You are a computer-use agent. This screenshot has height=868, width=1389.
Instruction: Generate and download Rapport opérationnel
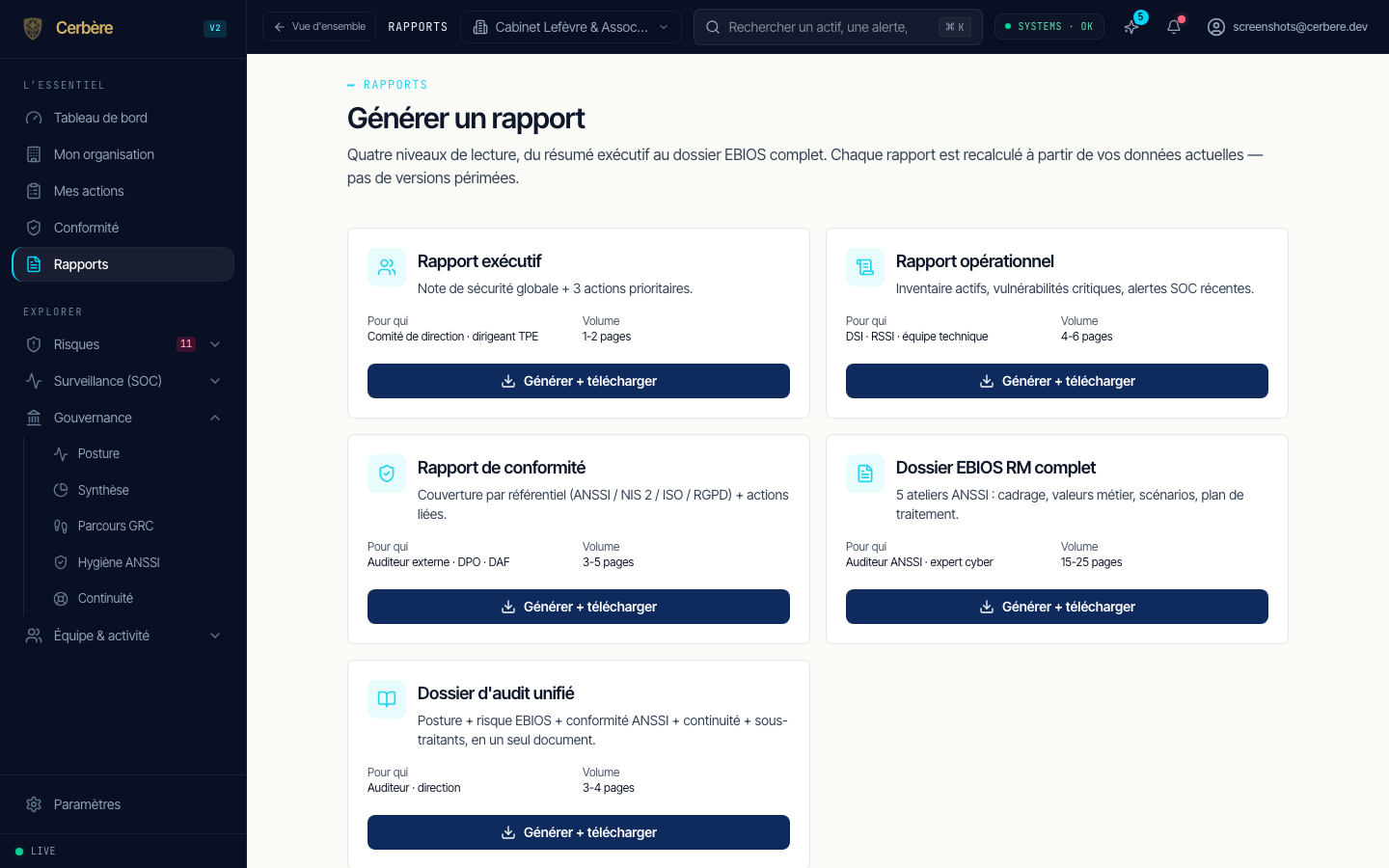pyautogui.click(x=1057, y=381)
